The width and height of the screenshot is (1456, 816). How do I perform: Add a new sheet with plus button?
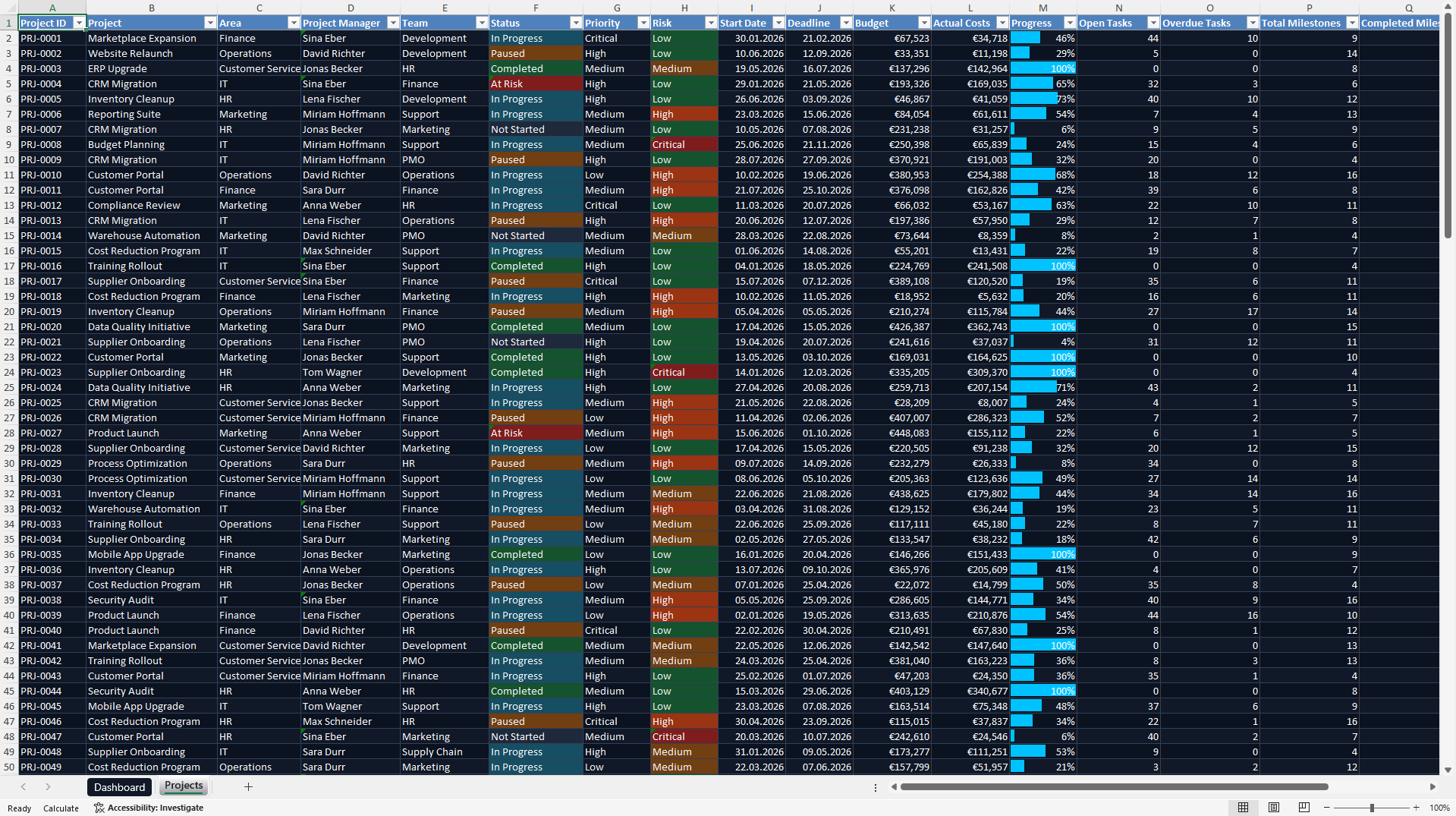pyautogui.click(x=248, y=787)
